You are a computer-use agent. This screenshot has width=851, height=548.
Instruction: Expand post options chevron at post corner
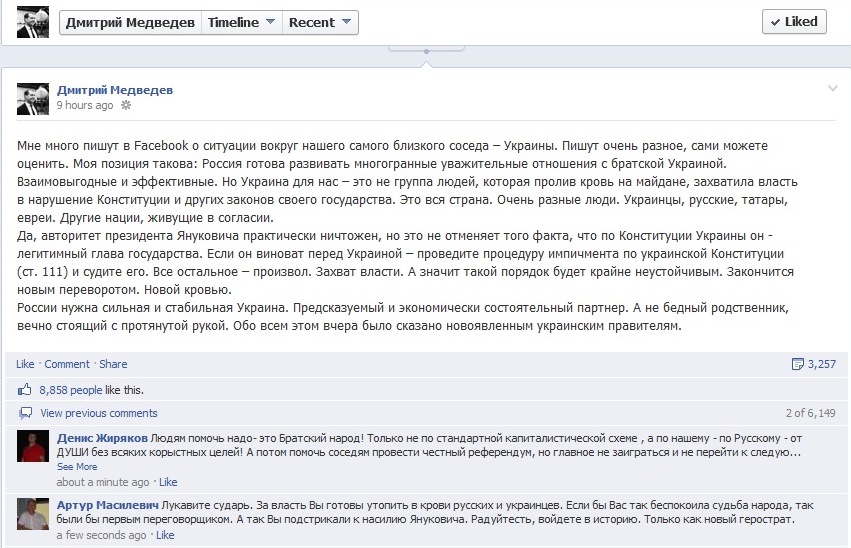tap(832, 89)
